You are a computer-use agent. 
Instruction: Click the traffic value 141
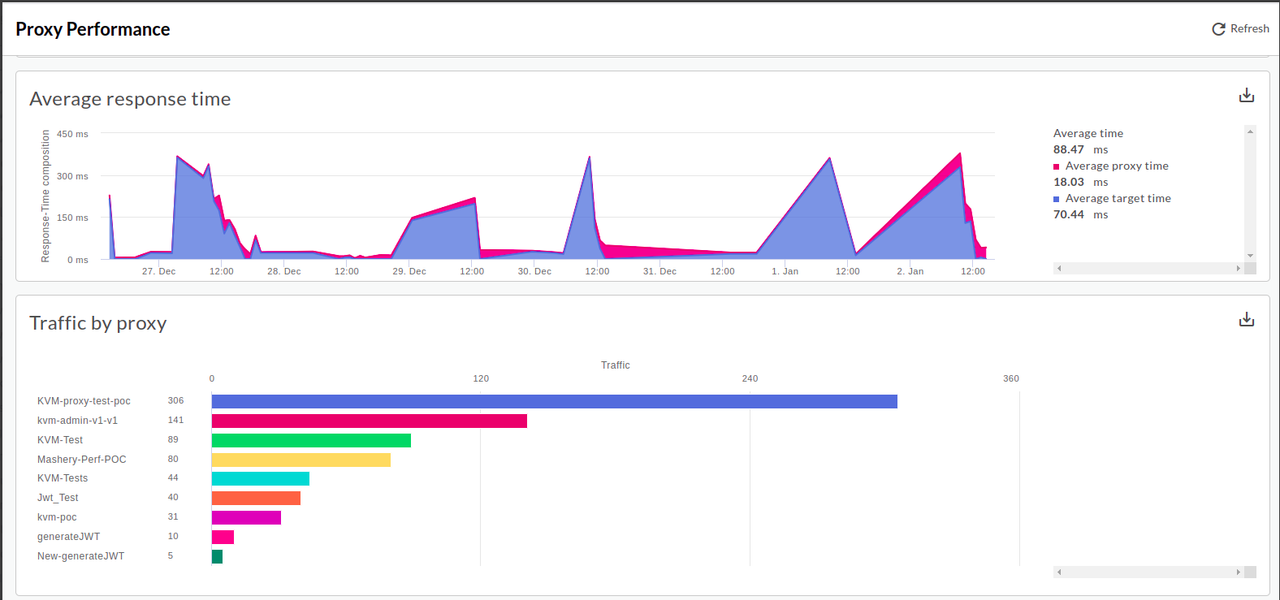(x=176, y=421)
